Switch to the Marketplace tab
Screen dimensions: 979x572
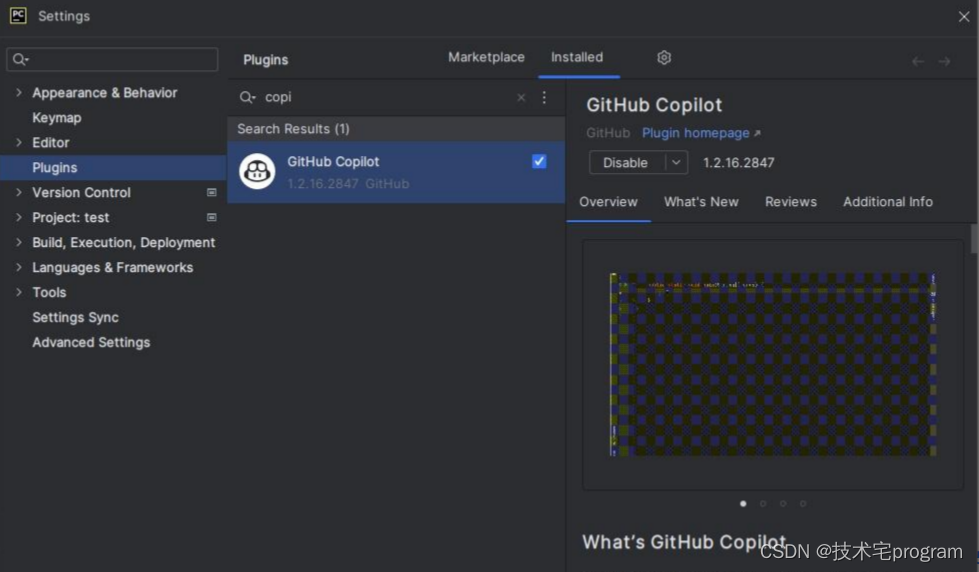486,57
